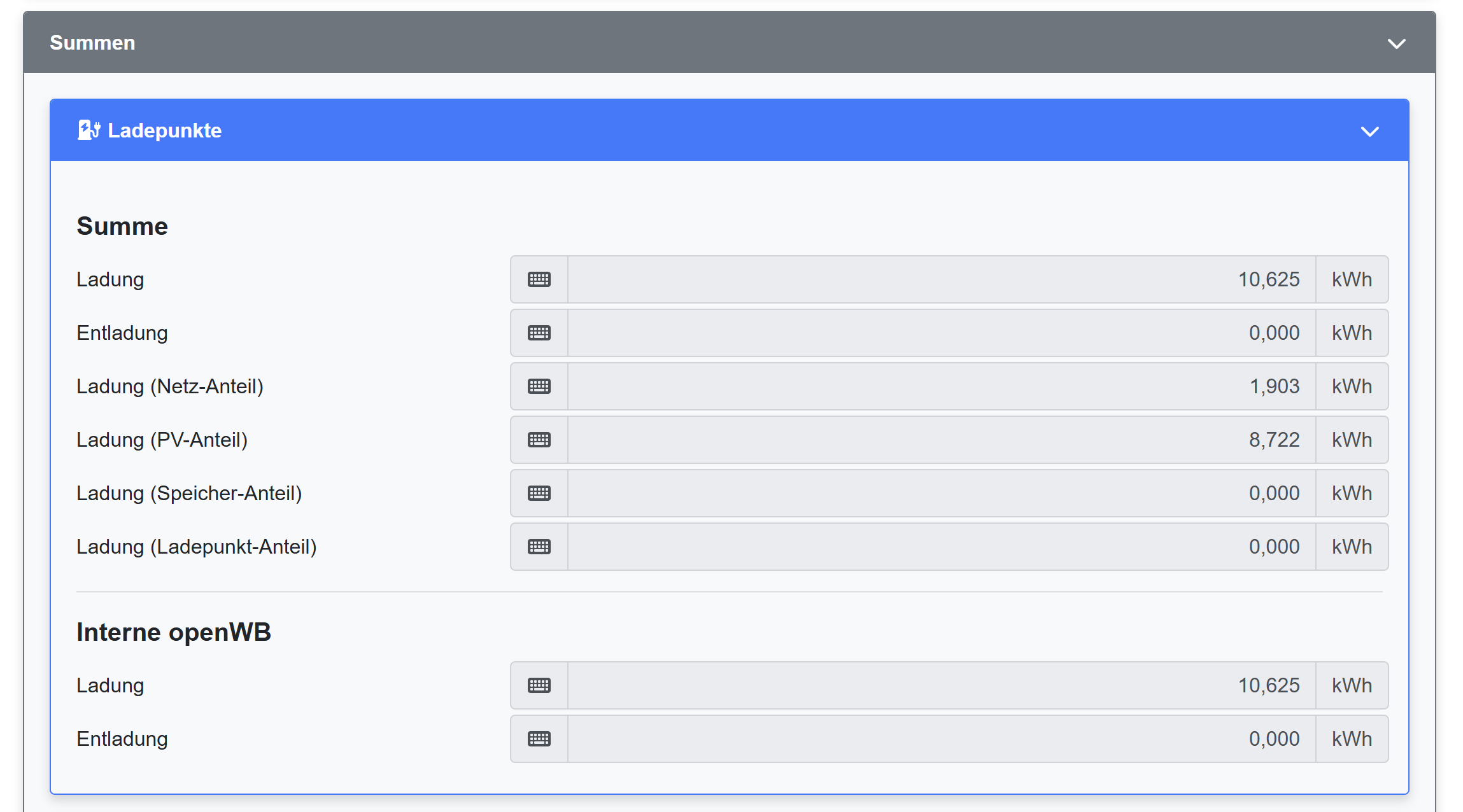Click the charging station icon beside Ladepunkte
This screenshot has width=1463, height=812.
pos(88,130)
